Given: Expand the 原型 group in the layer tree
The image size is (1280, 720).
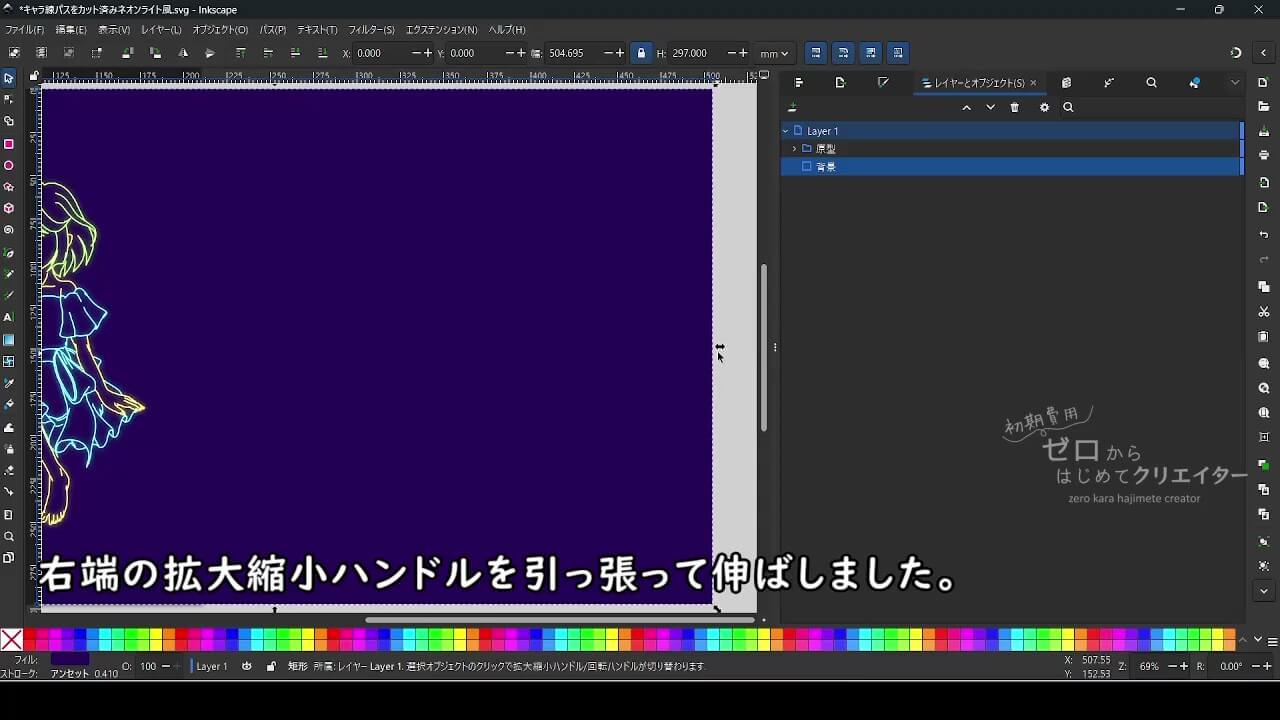Looking at the screenshot, I should (794, 149).
